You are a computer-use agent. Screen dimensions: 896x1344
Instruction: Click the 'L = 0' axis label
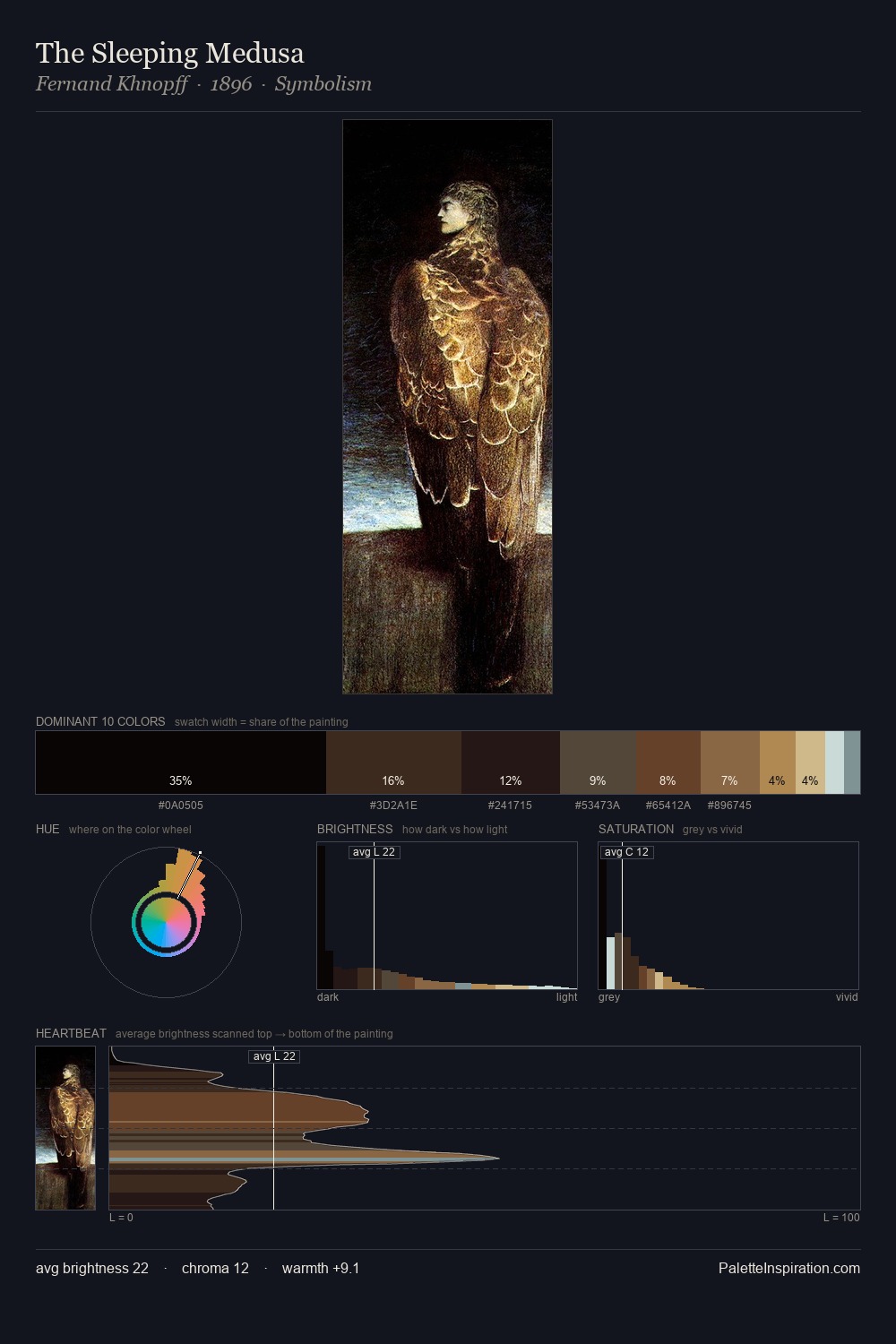coord(121,1218)
